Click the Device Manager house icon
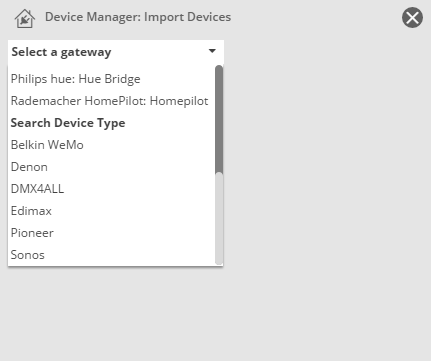Image resolution: width=431 pixels, height=361 pixels. coord(25,18)
